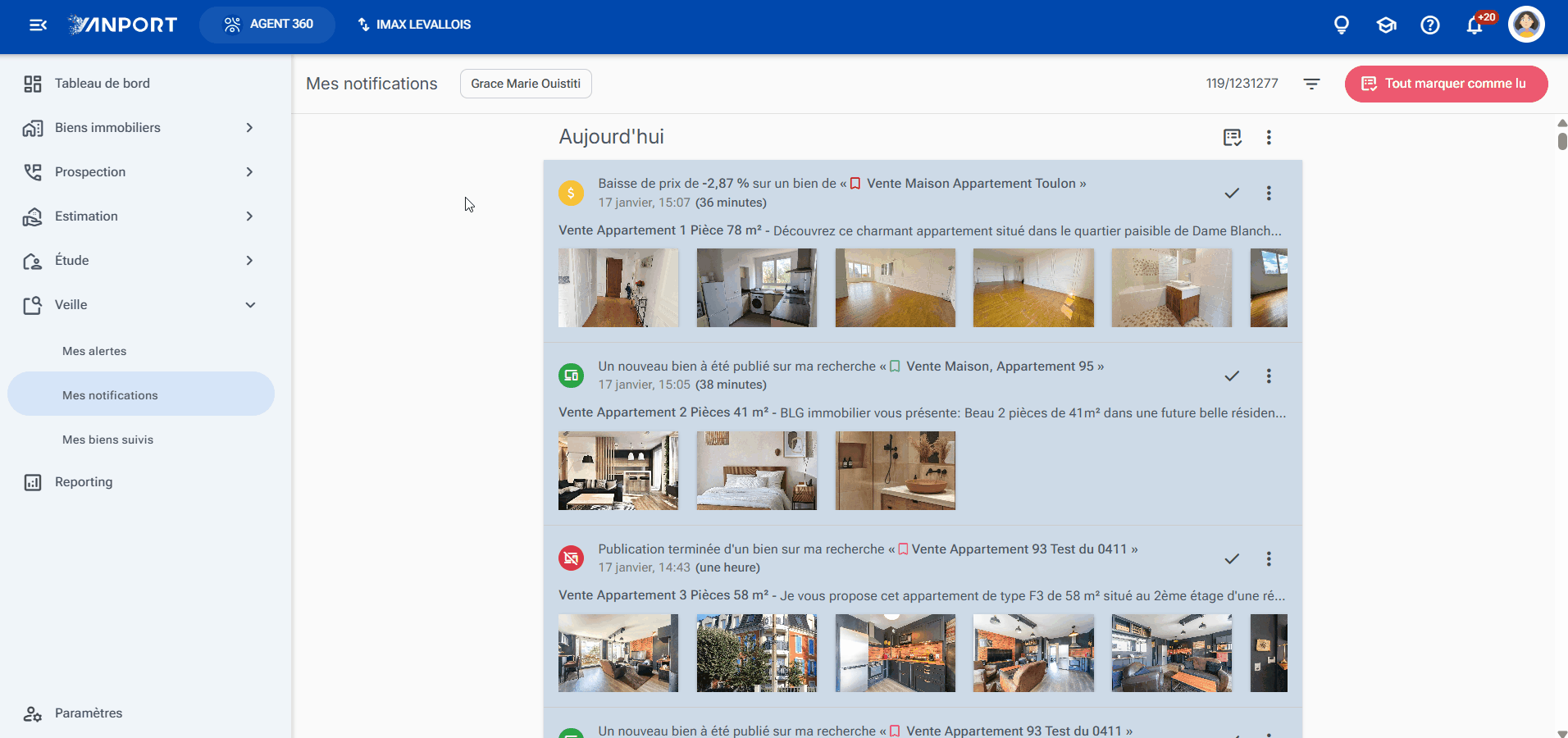Mark today's notifications read icon beside Aujourd'hui
The width and height of the screenshot is (1568, 738).
click(x=1232, y=137)
